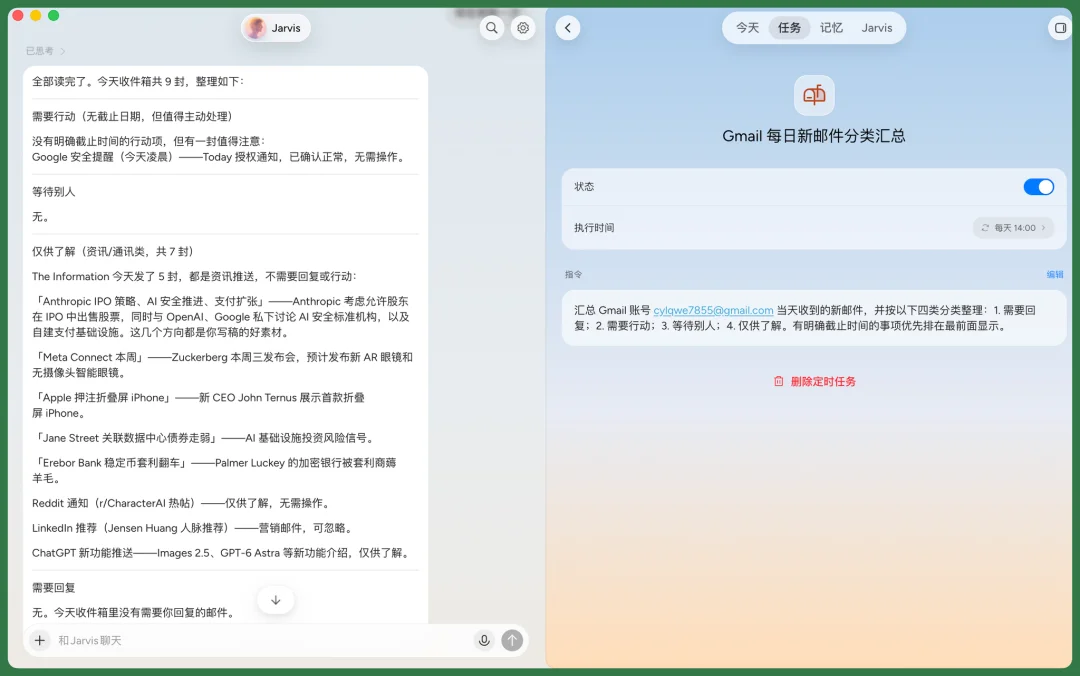Click the Anthropic IPO 策略 summary paragraph
The width and height of the screenshot is (1080, 676).
click(221, 317)
